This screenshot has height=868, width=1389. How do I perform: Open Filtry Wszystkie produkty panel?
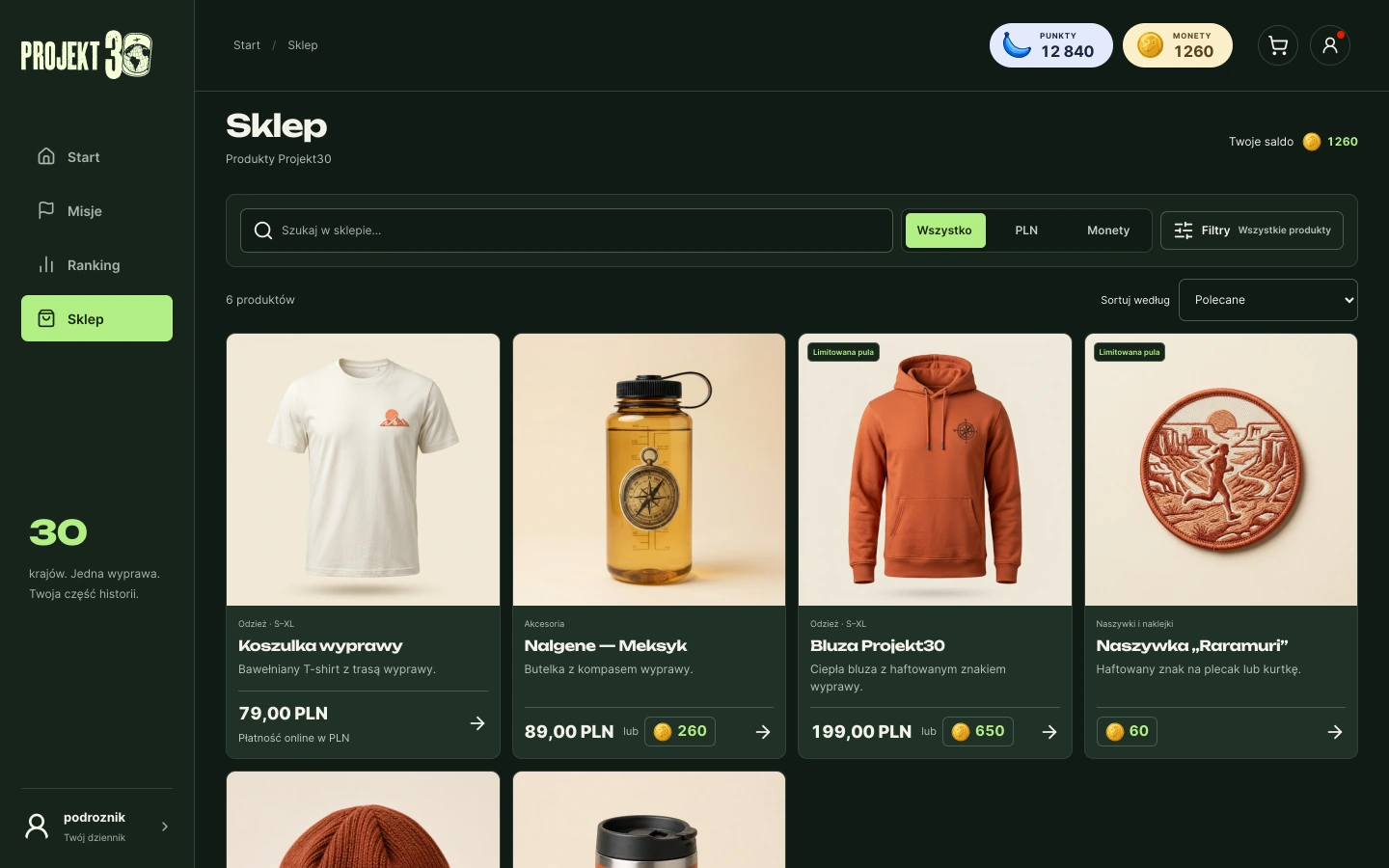1252,231
